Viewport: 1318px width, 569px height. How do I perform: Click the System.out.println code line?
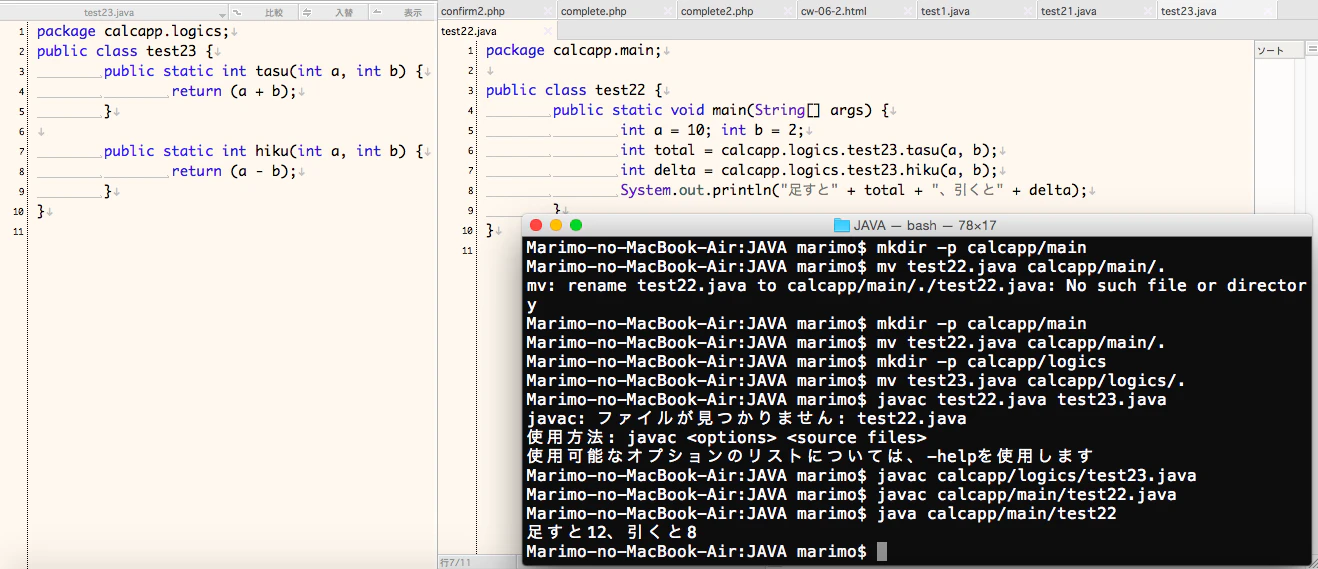pos(853,190)
